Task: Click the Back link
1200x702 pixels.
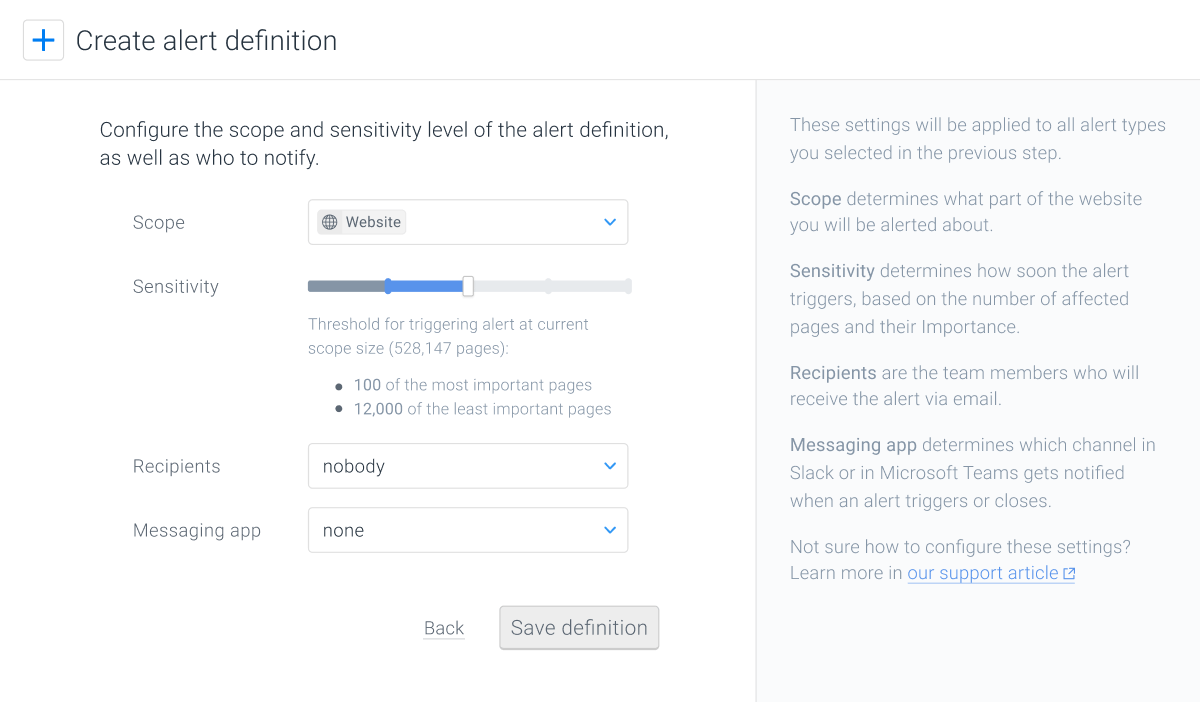Action: [x=444, y=628]
